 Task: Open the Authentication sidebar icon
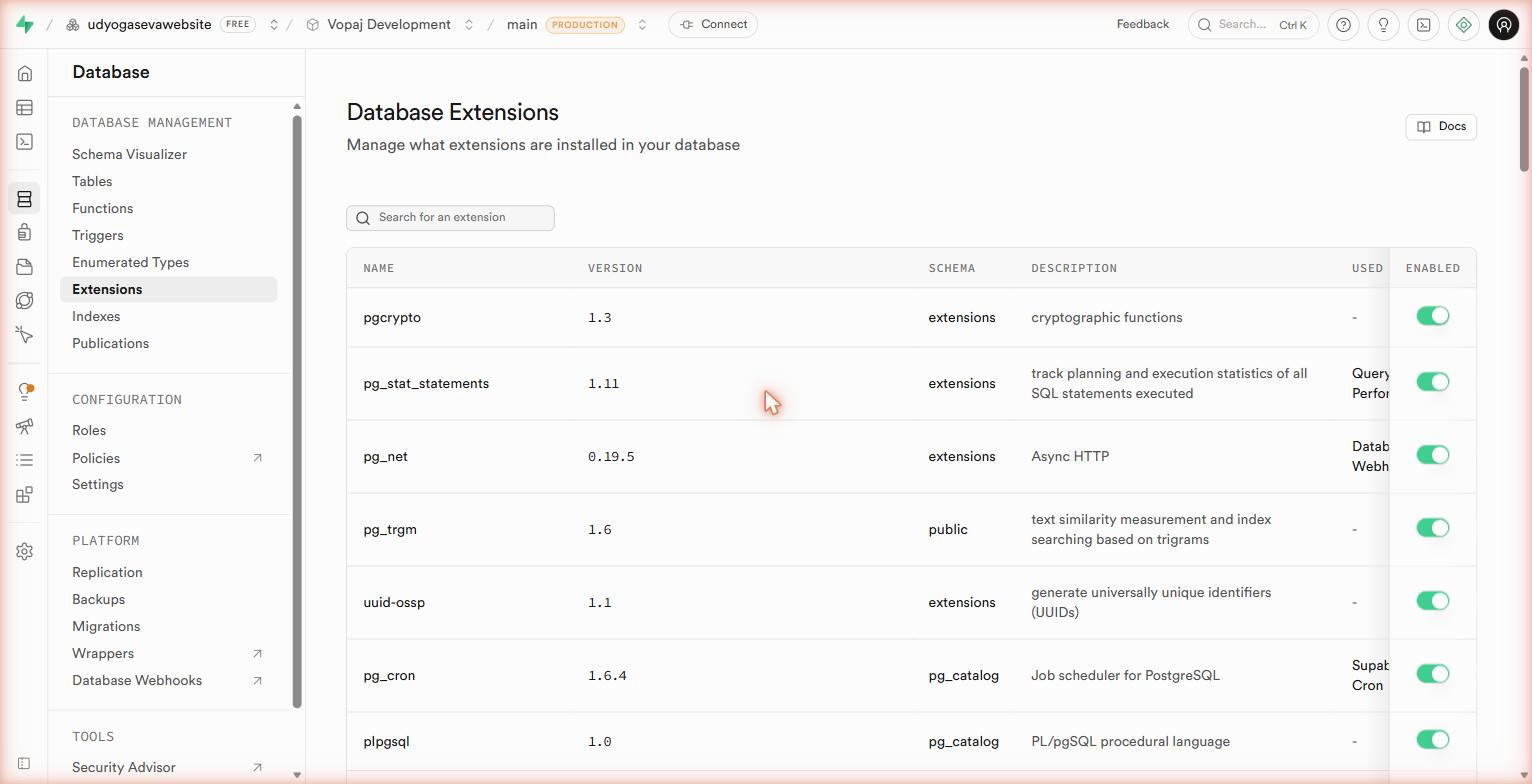click(25, 233)
